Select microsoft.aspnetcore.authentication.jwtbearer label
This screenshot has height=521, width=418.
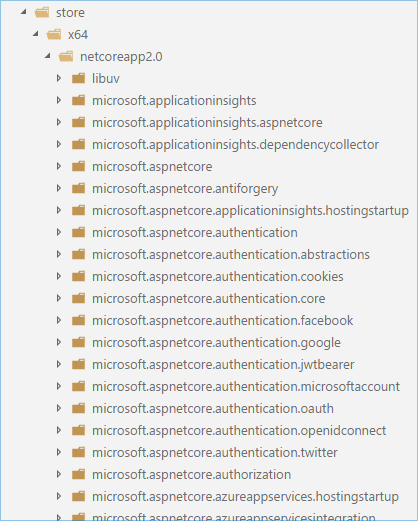pyautogui.click(x=223, y=365)
